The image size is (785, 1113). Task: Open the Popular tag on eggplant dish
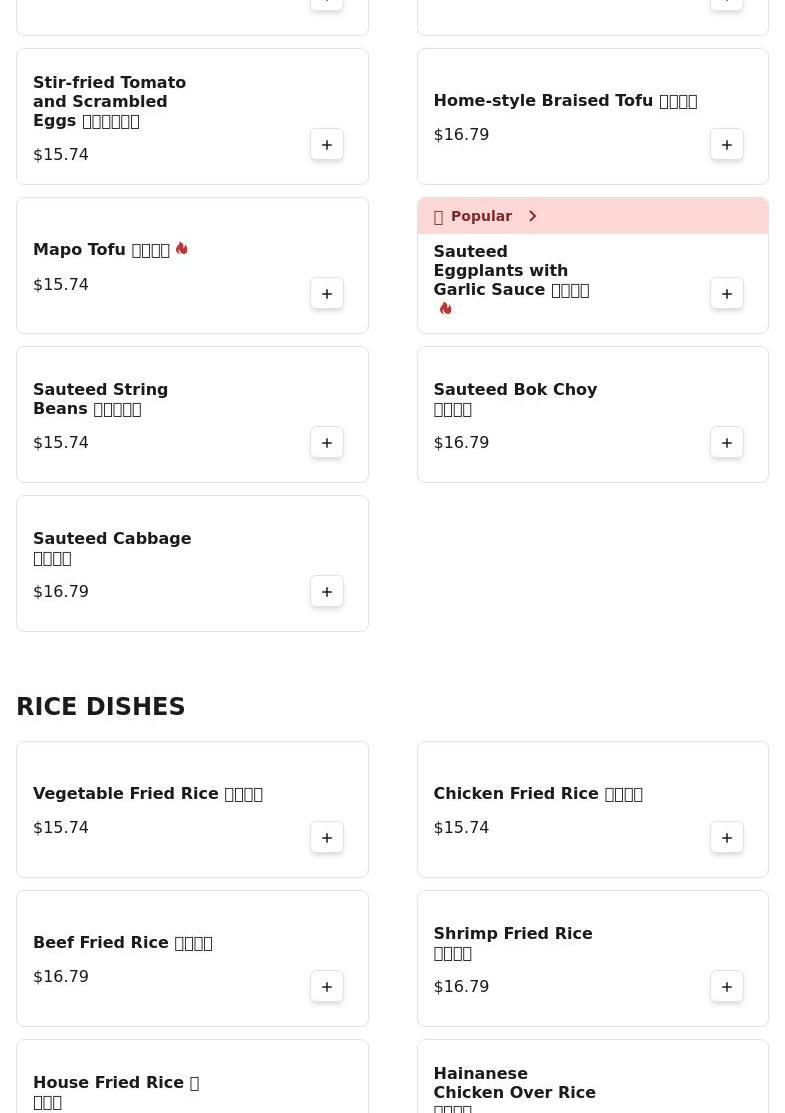(481, 216)
